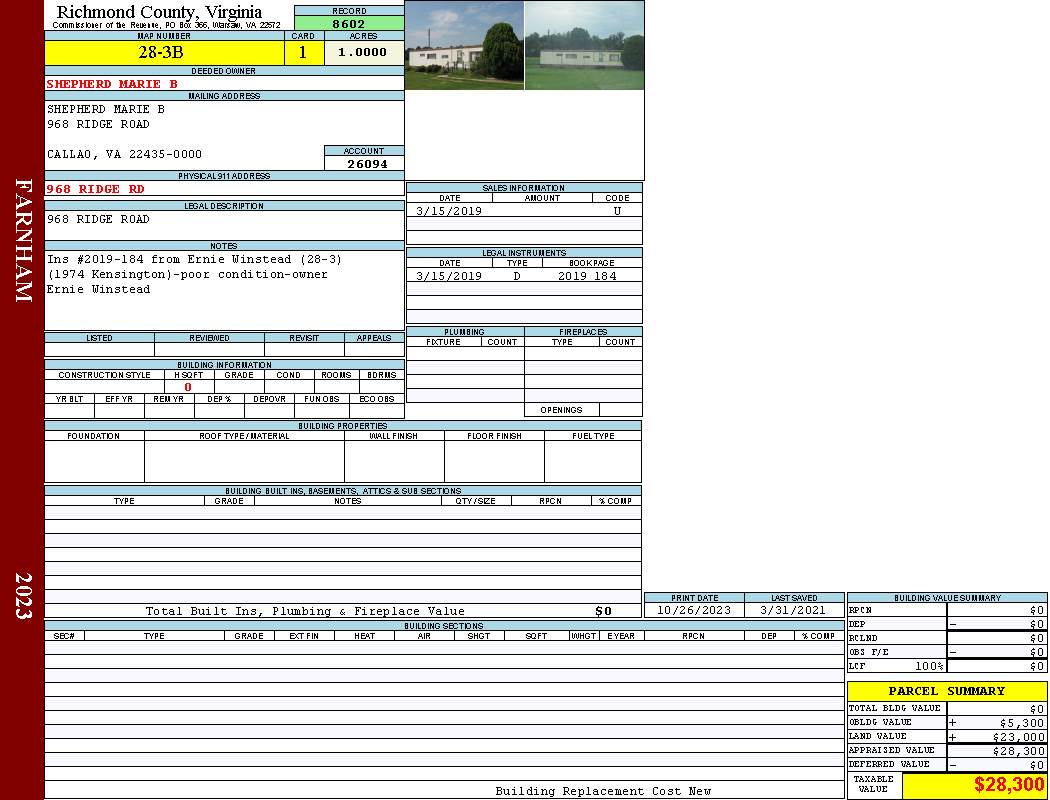Click the right property photo thumbnail
The width and height of the screenshot is (1050, 800).
(x=584, y=46)
